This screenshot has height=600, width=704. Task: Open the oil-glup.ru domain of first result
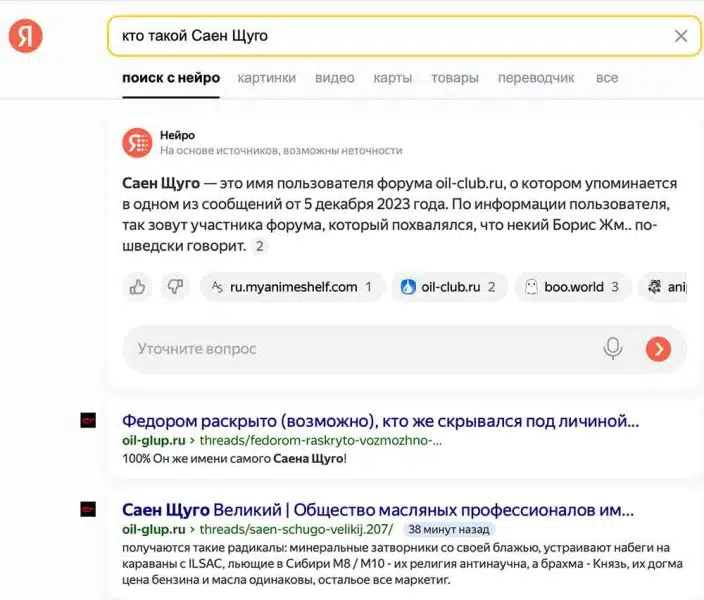[x=154, y=441]
